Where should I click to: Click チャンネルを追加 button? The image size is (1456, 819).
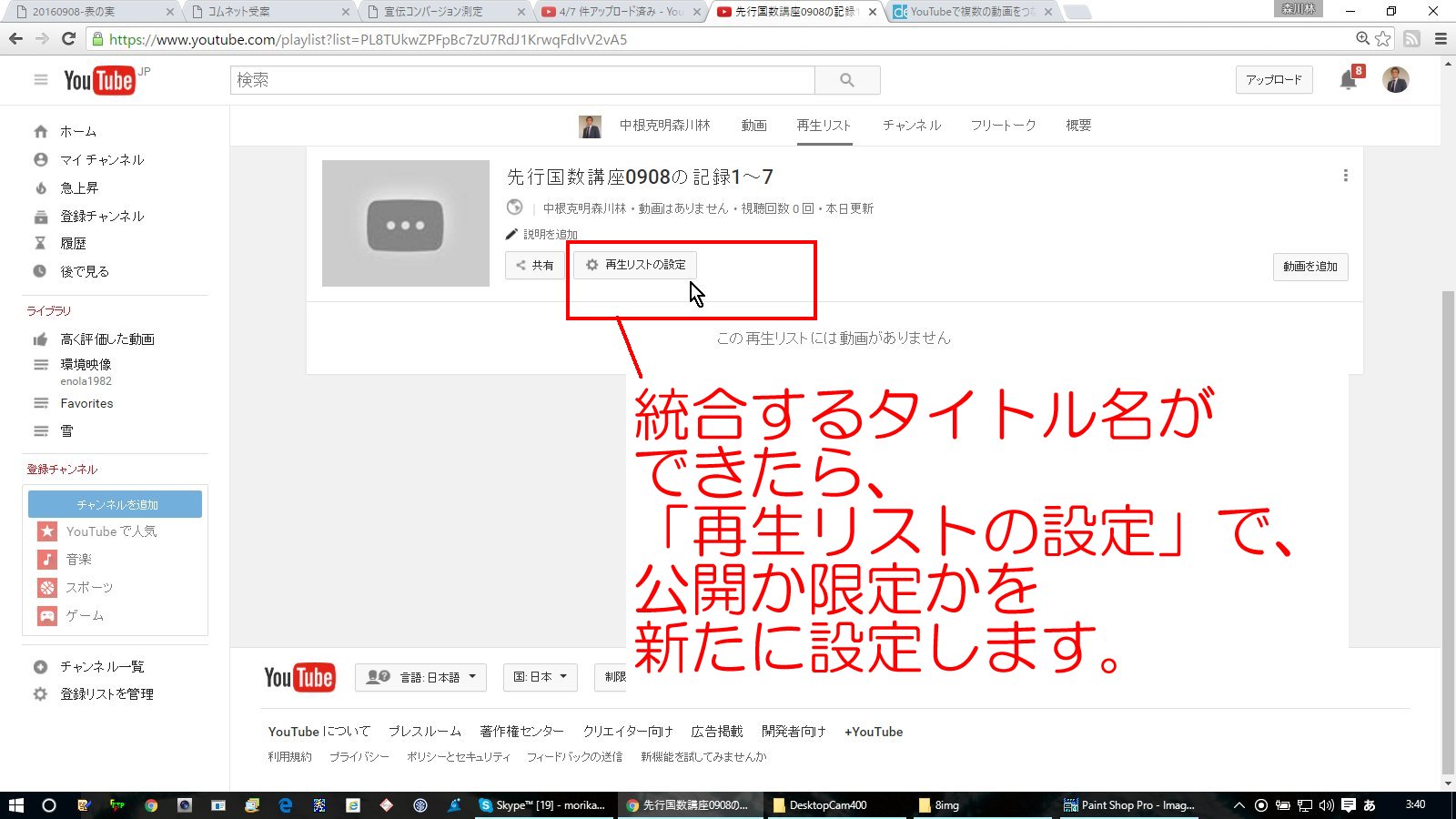(x=116, y=504)
